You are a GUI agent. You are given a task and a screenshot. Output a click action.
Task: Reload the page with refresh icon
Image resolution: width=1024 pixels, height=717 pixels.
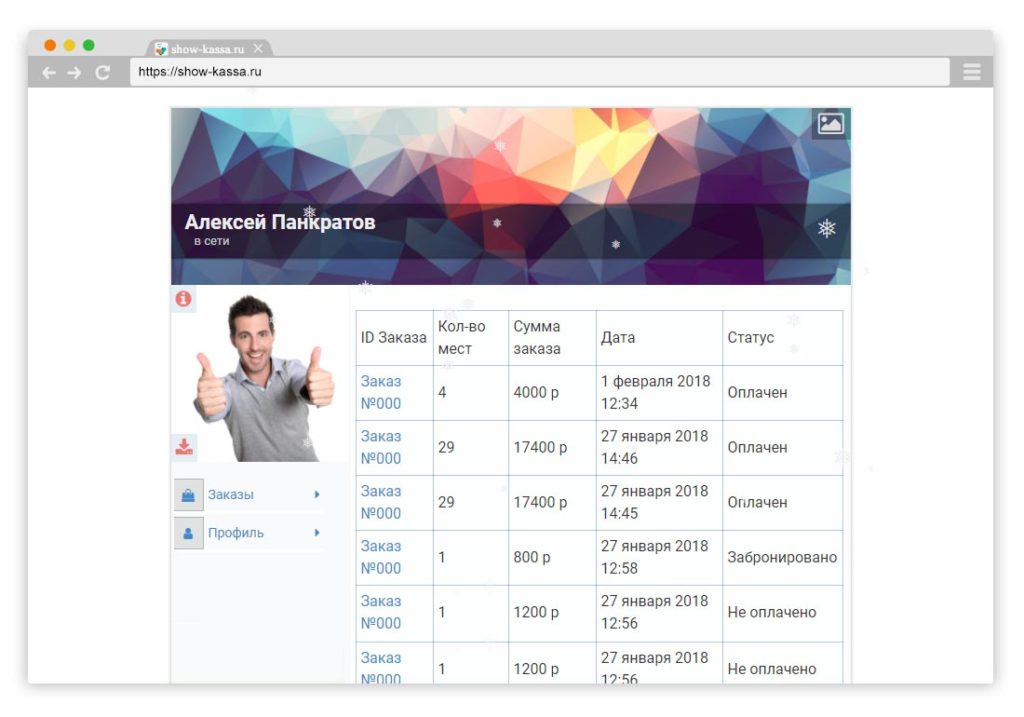point(103,72)
